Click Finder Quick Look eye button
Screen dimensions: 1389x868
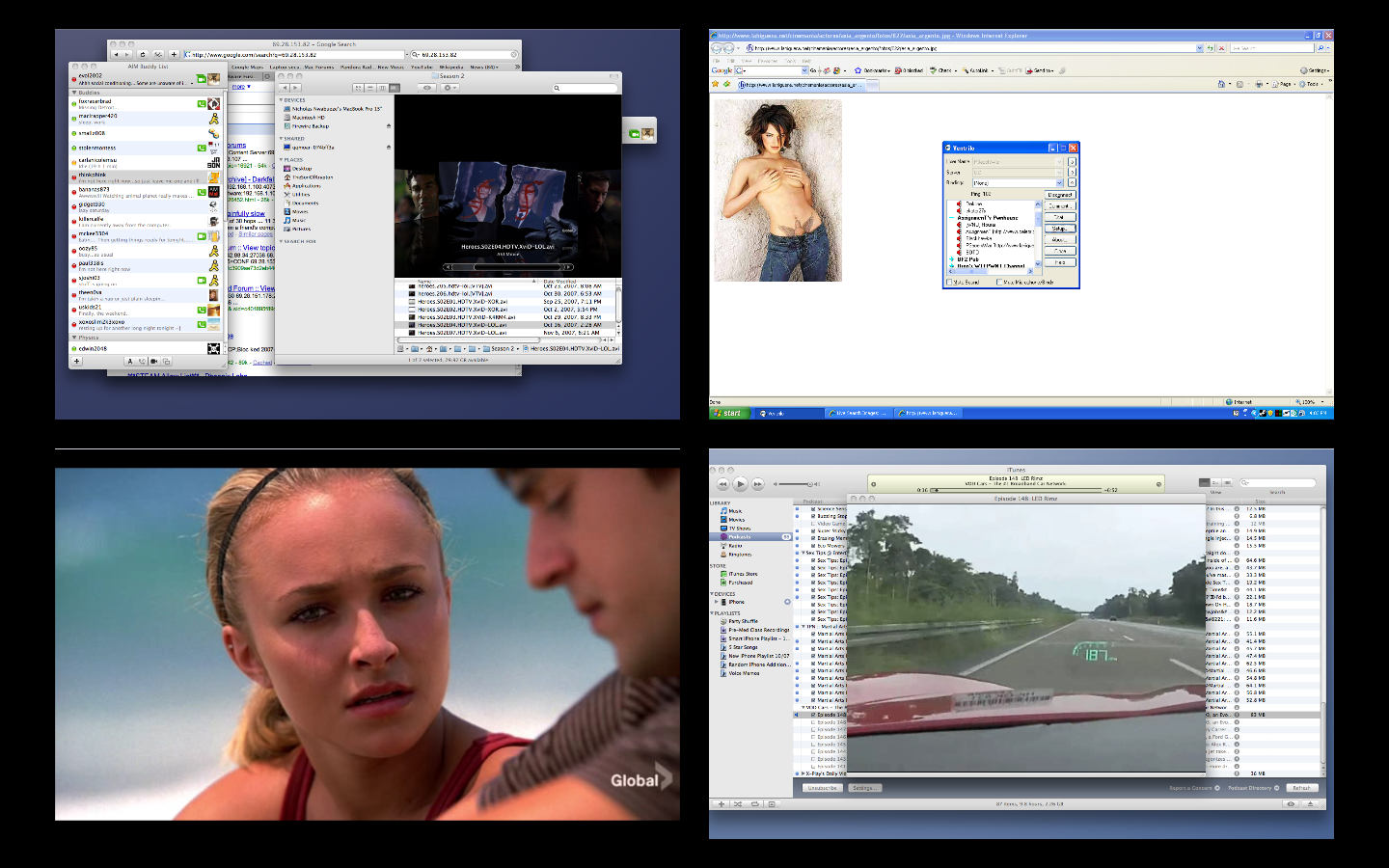click(427, 88)
